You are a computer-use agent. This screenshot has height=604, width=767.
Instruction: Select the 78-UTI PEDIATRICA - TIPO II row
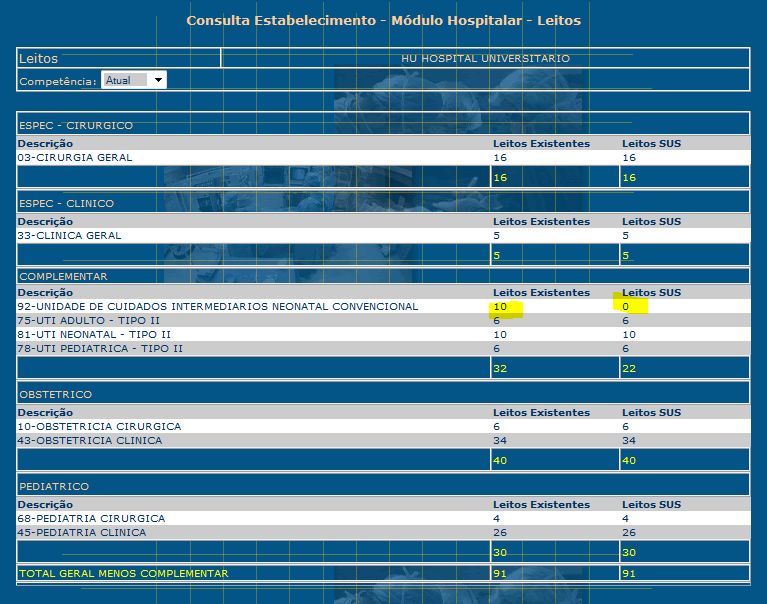tap(99, 348)
